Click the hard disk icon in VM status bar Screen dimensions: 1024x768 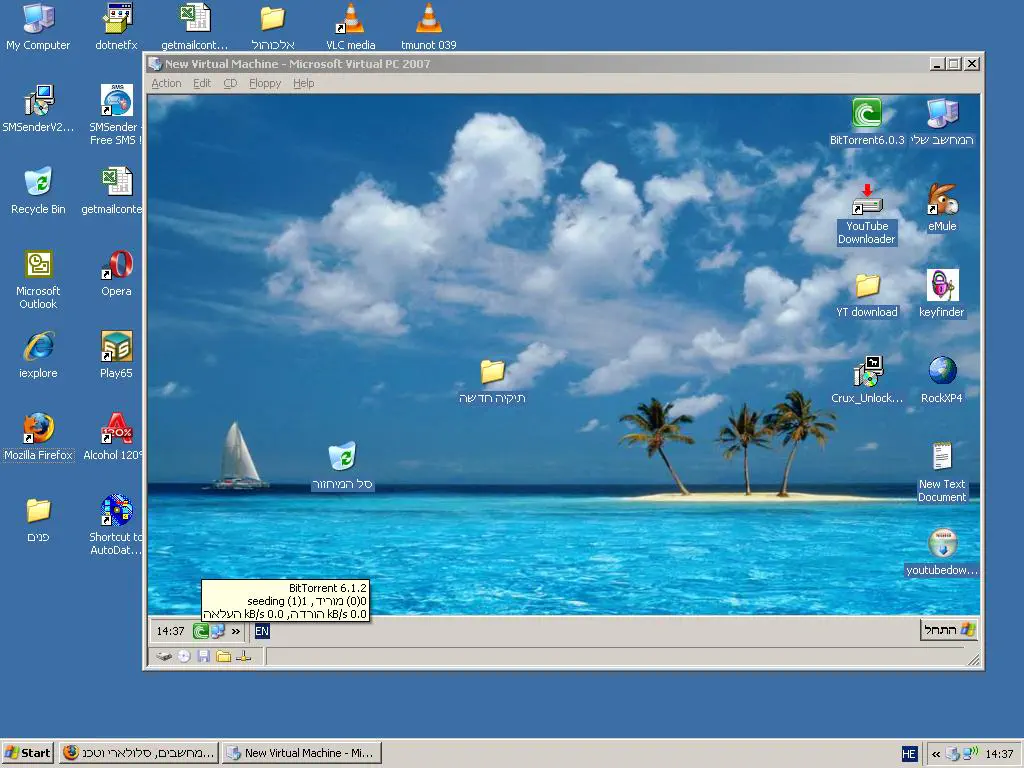click(x=164, y=657)
